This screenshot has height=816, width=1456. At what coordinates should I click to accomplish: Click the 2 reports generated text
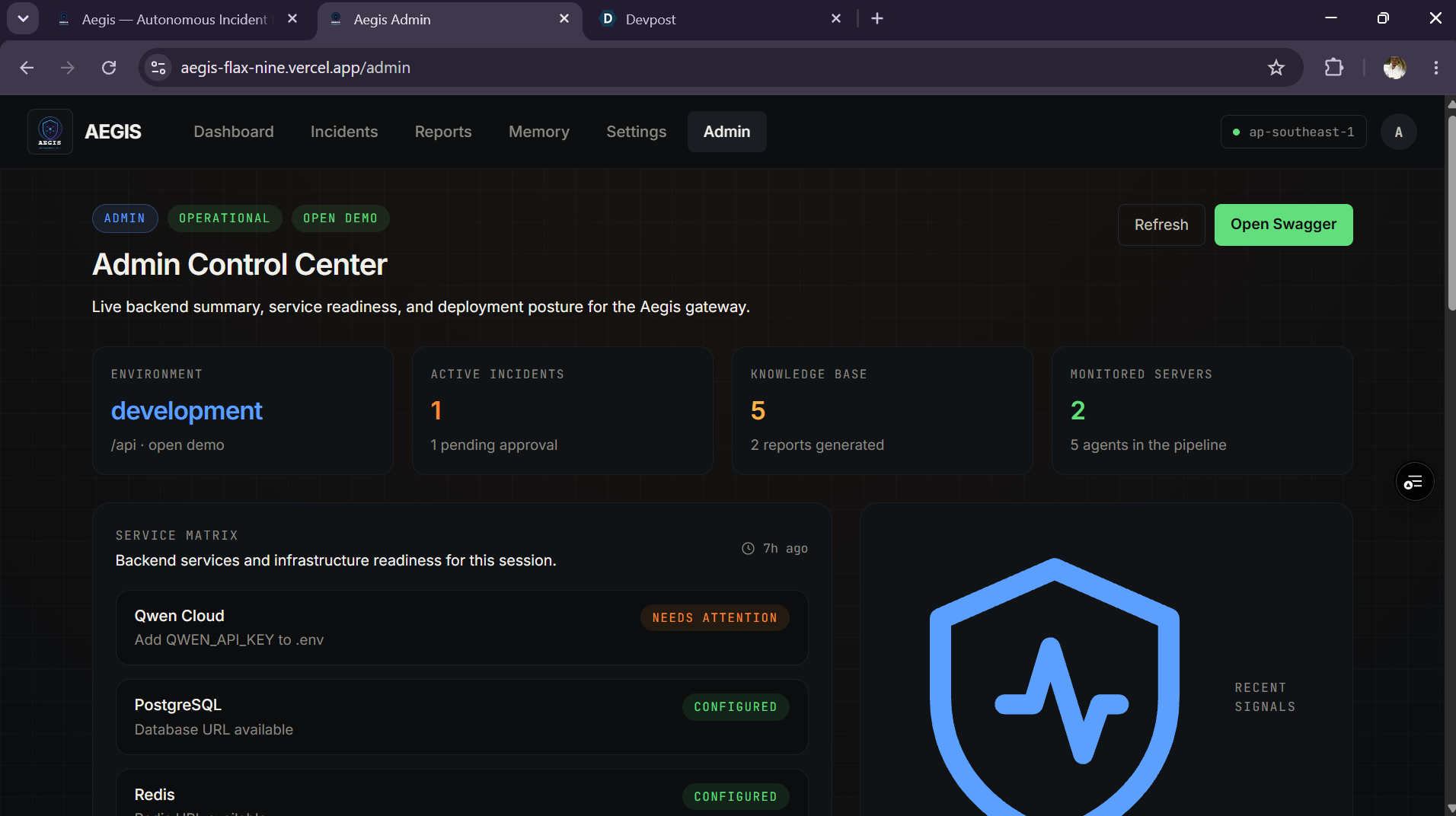[x=817, y=445]
